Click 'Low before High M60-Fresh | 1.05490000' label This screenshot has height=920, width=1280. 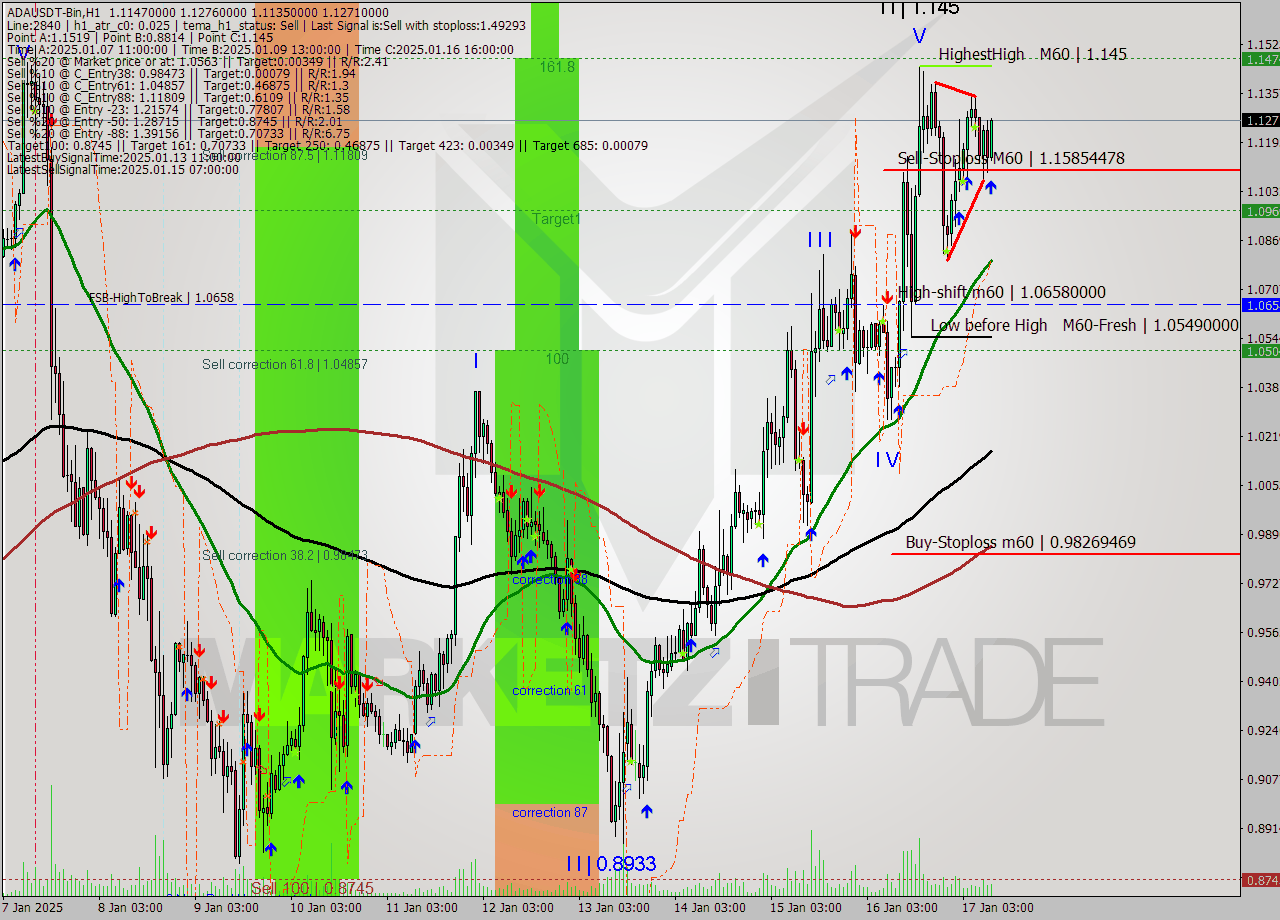[1085, 325]
